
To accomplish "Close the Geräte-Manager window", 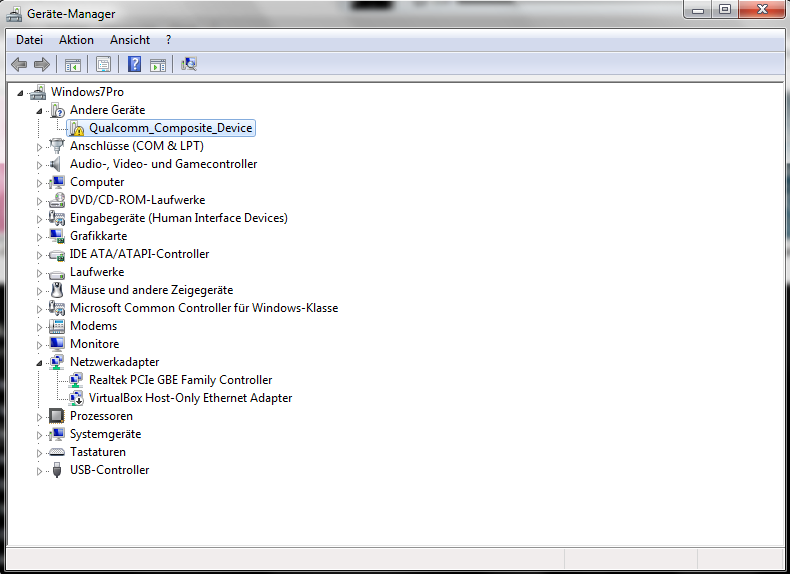I will coord(762,10).
